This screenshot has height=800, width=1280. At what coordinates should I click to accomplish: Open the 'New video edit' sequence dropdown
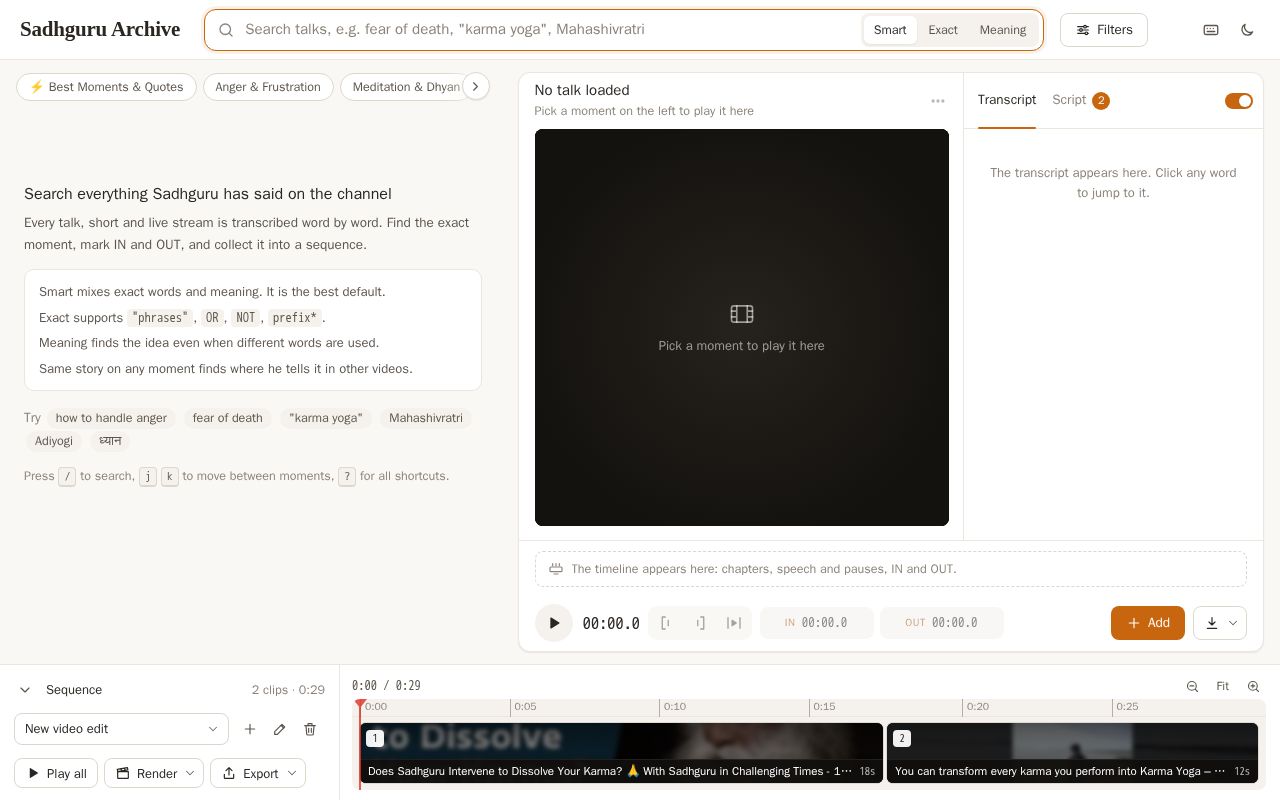(x=121, y=729)
